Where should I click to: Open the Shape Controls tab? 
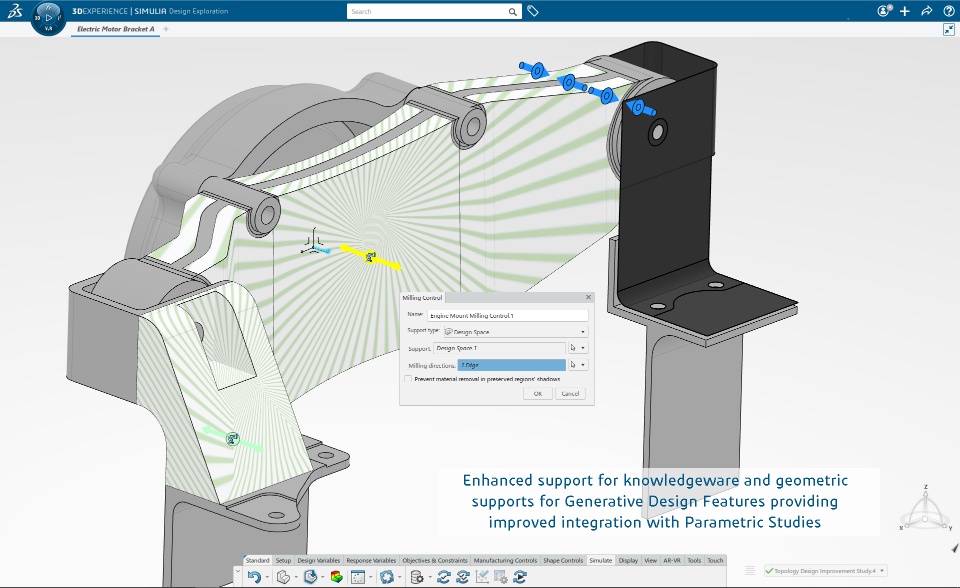[563, 560]
